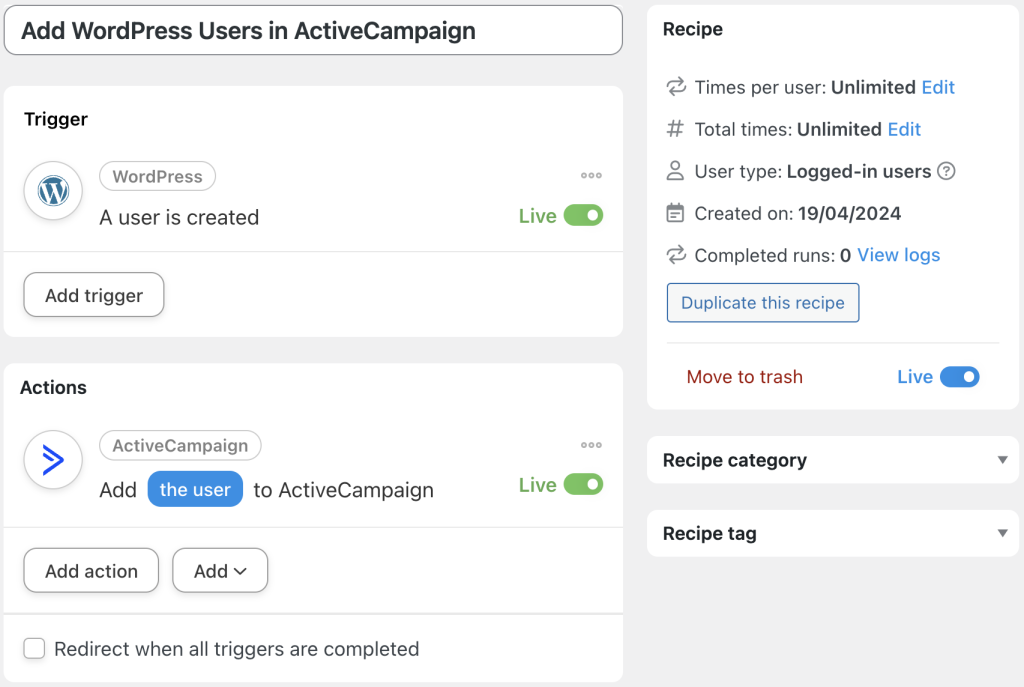Click the user silhouette icon beside User type
Image resolution: width=1024 pixels, height=687 pixels.
click(676, 171)
